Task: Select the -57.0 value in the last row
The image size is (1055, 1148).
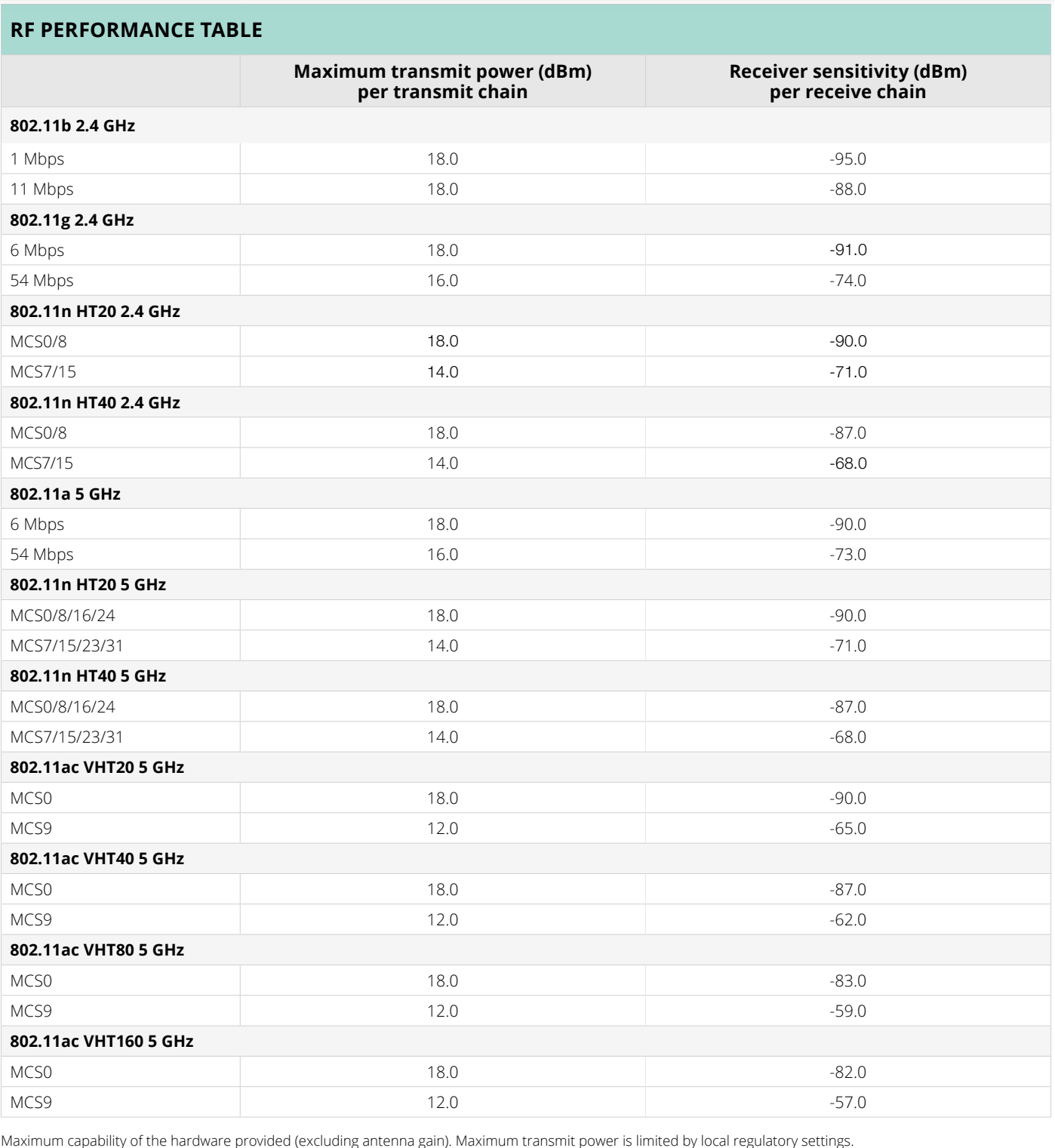Action: click(x=848, y=1103)
